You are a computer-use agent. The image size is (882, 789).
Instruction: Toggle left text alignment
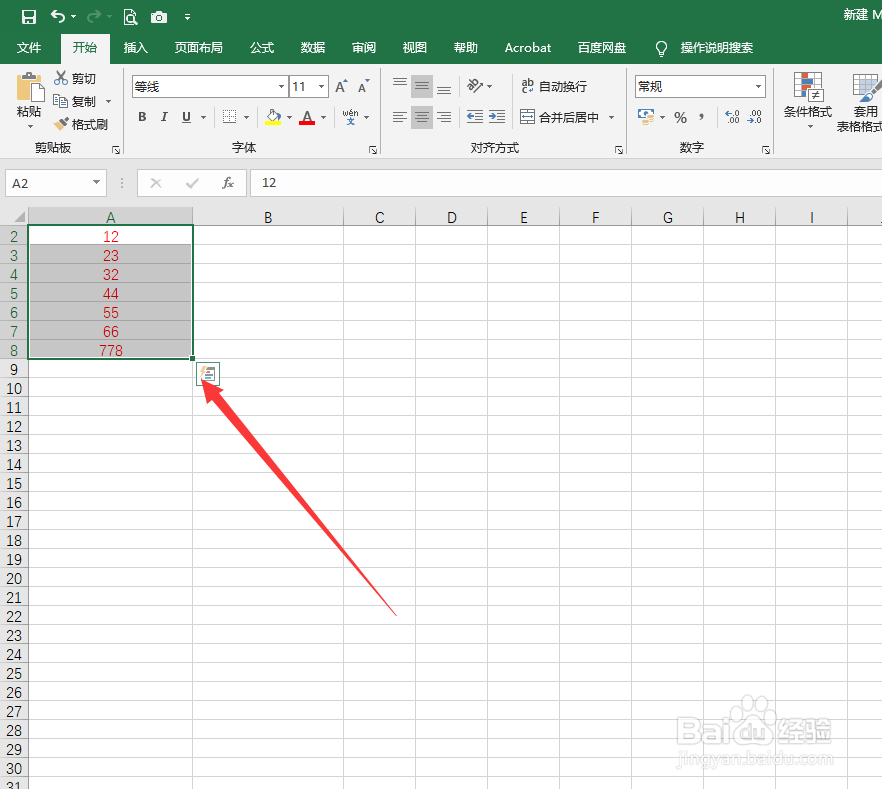[x=399, y=117]
